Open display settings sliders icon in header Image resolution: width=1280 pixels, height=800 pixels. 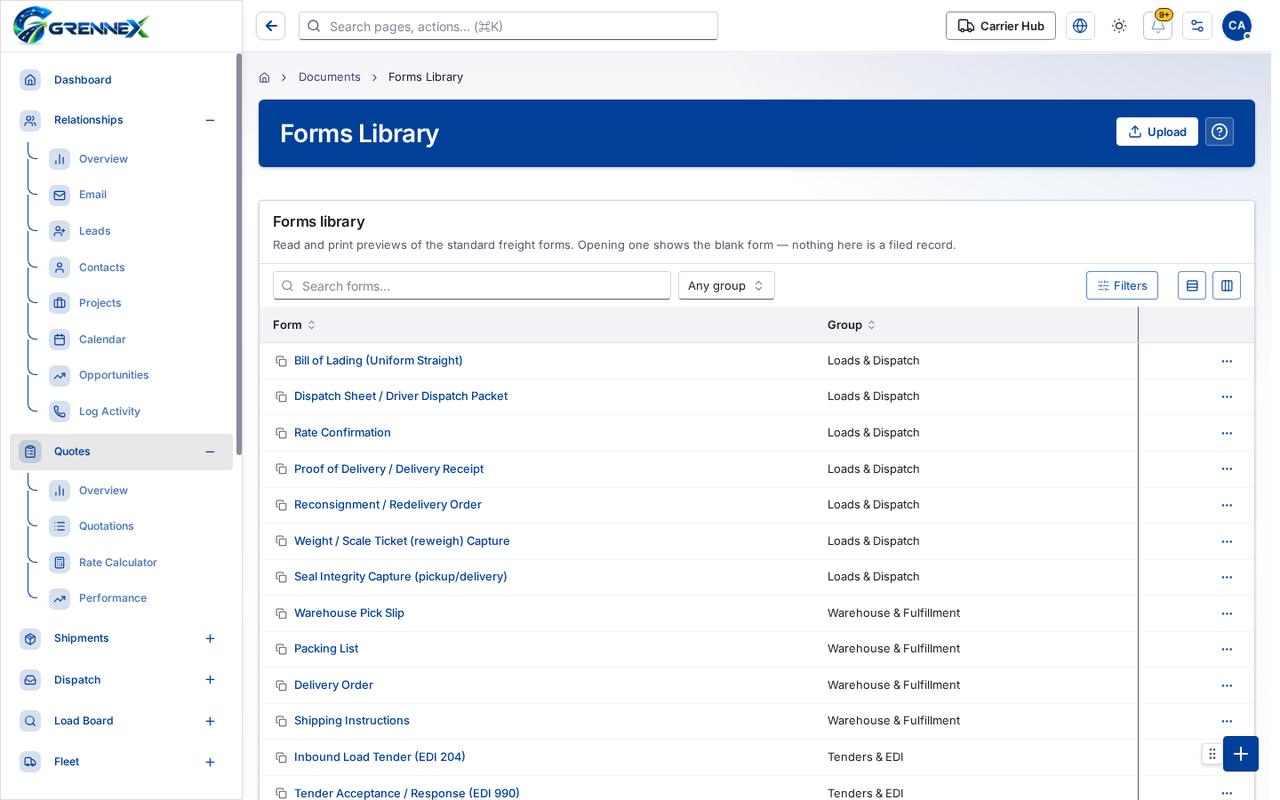[x=1197, y=26]
